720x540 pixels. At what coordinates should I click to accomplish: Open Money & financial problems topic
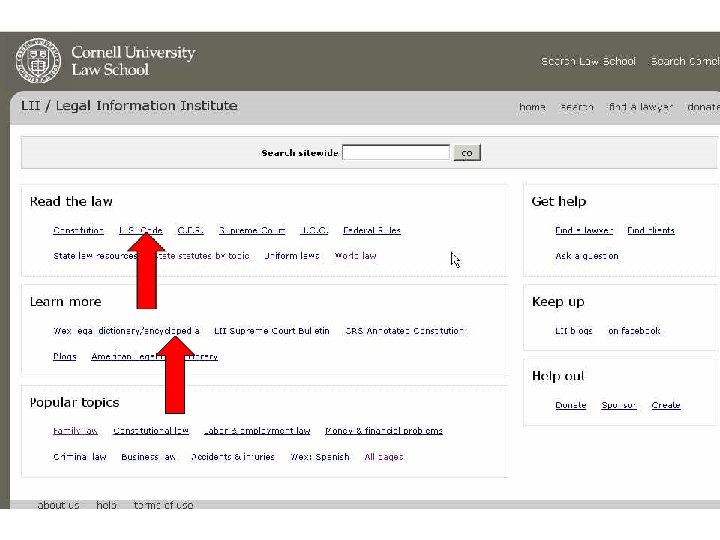pyautogui.click(x=384, y=431)
